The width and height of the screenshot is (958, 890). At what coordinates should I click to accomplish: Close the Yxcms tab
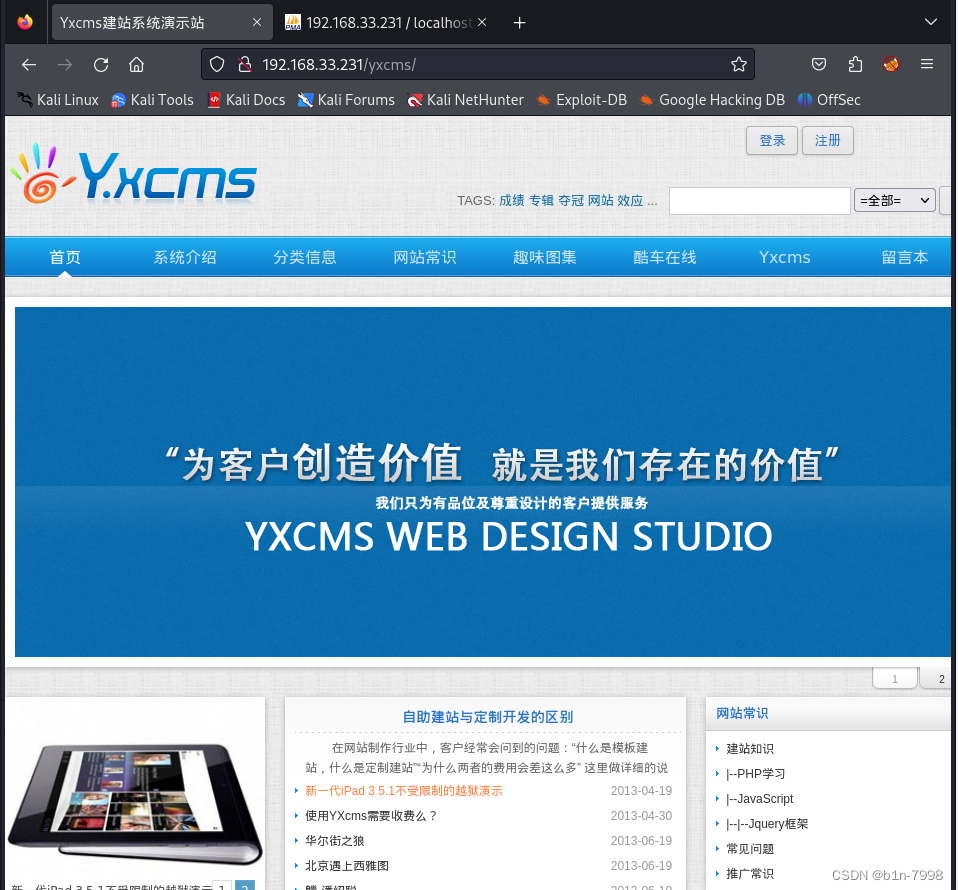click(x=257, y=23)
